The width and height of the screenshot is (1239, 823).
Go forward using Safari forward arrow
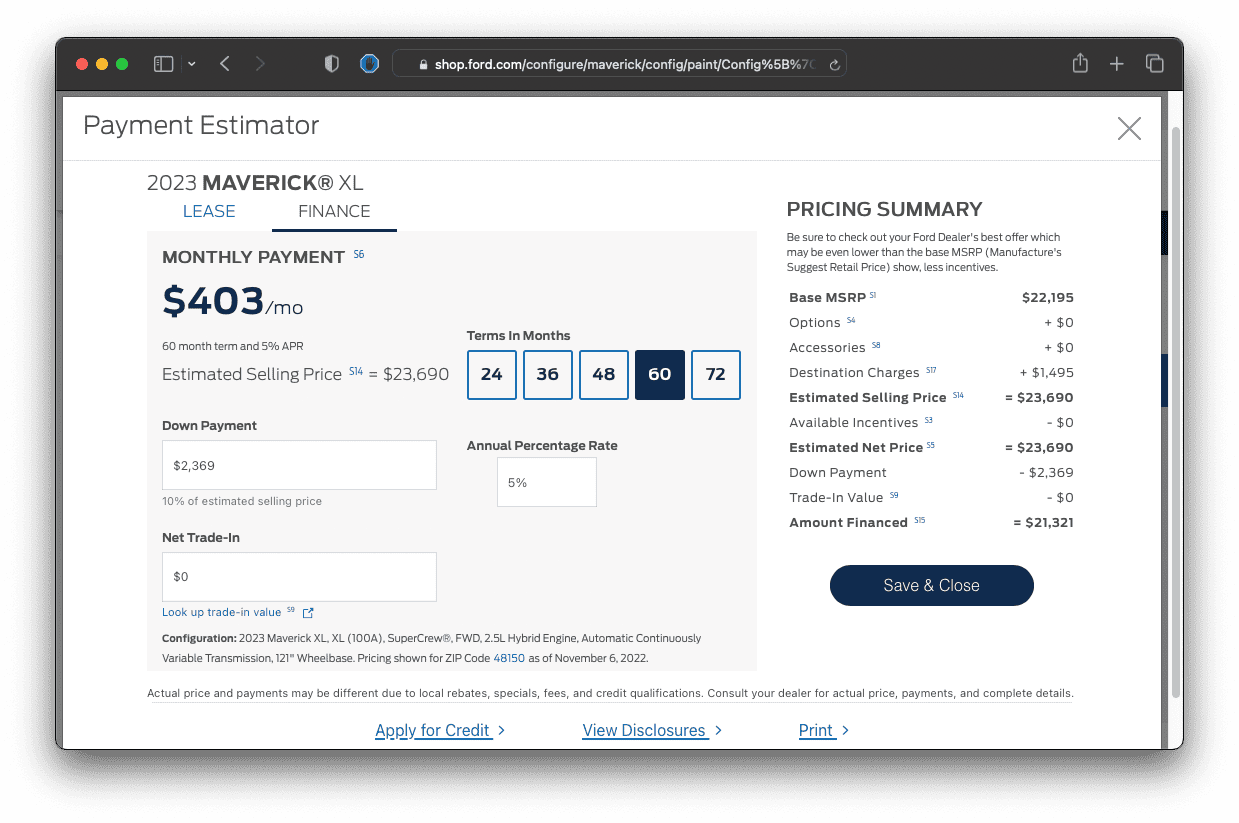click(x=260, y=64)
